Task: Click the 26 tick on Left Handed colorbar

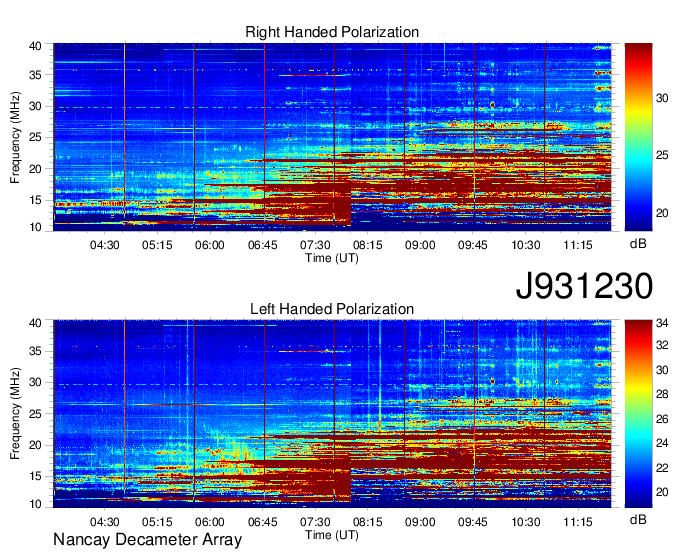Action: point(662,419)
